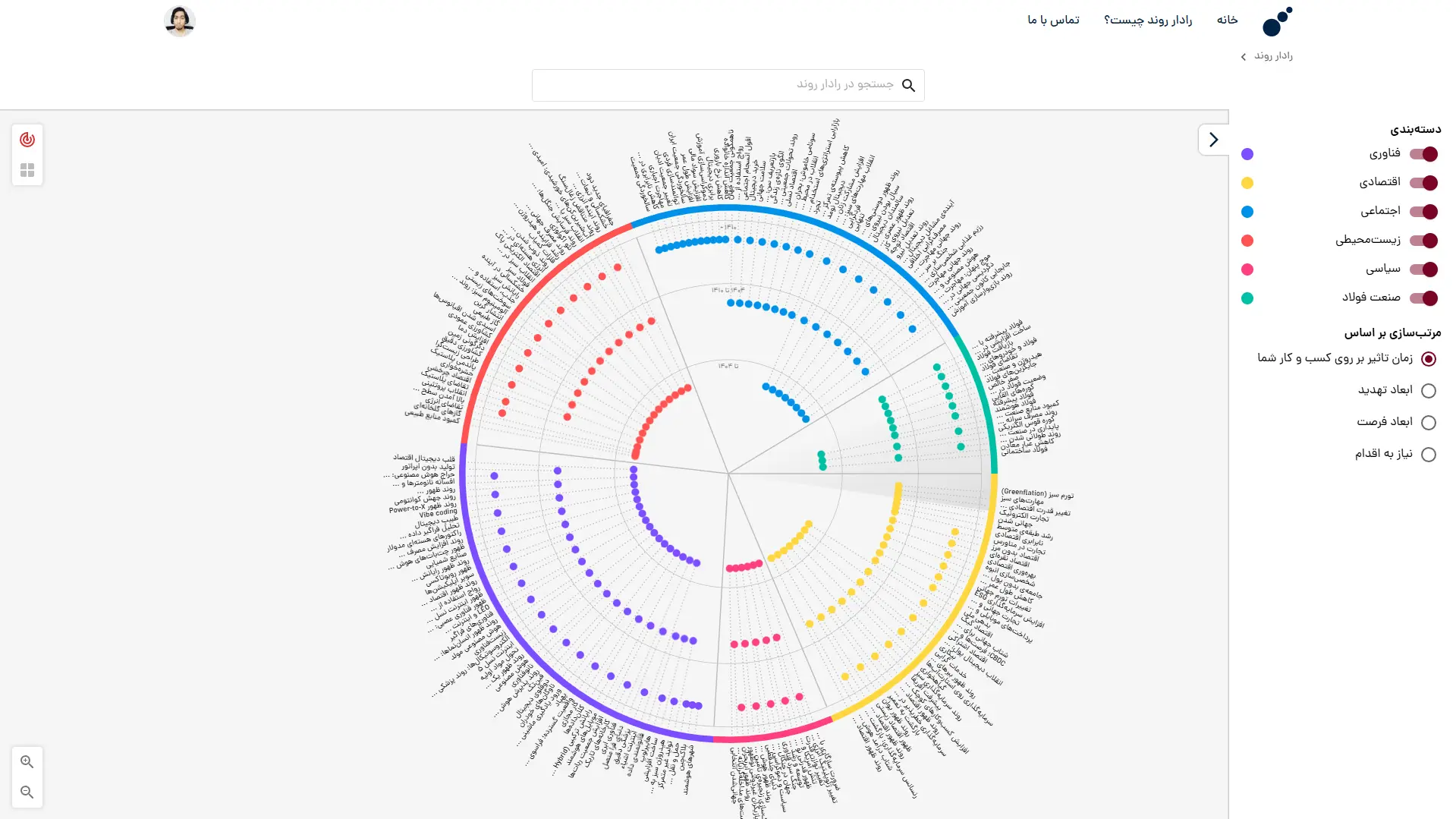The height and width of the screenshot is (819, 1456).
Task: Open the site logo in the top bar
Action: pos(1275,23)
